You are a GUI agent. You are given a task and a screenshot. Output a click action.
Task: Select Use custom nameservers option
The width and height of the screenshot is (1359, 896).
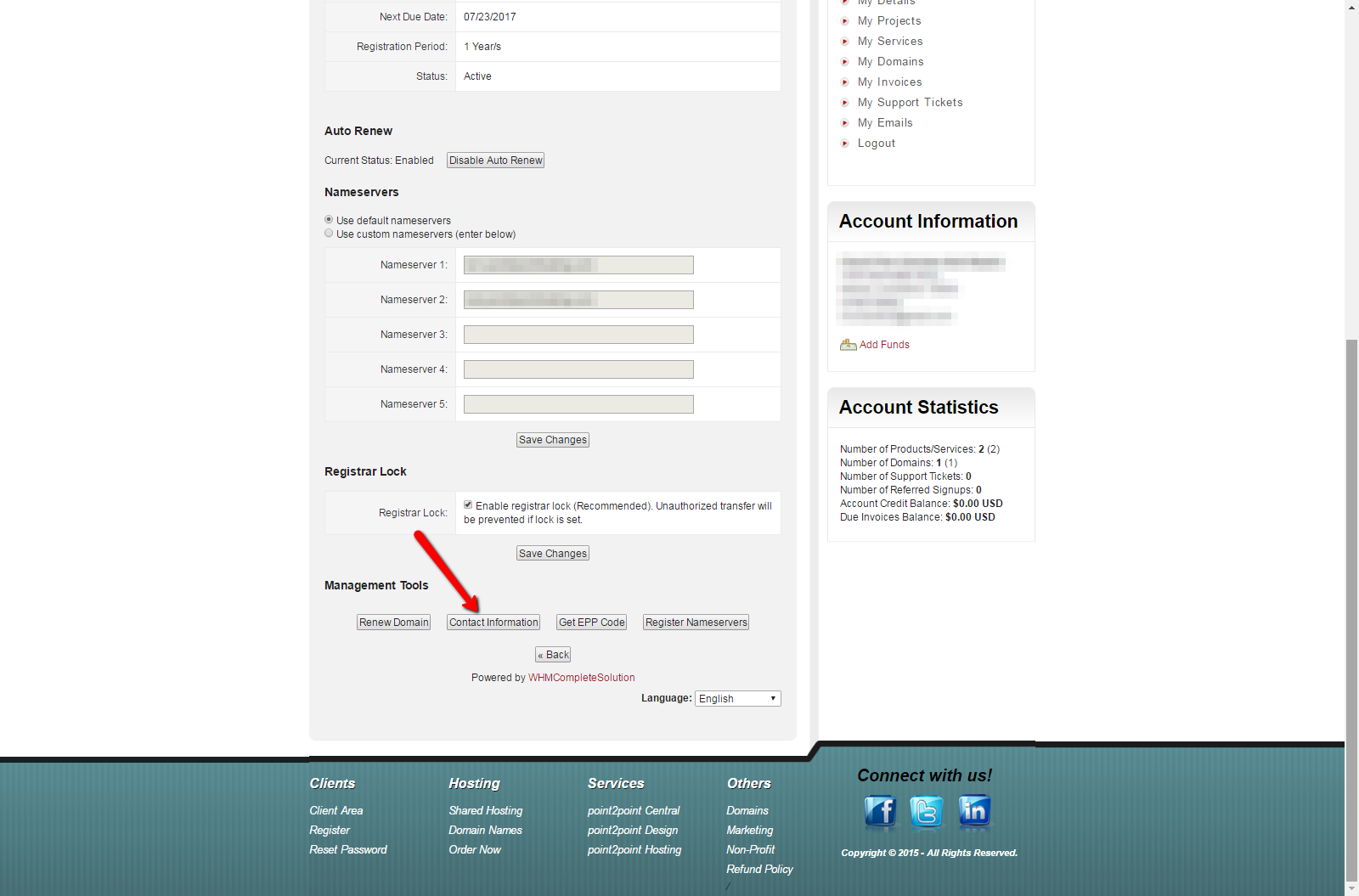click(x=329, y=233)
